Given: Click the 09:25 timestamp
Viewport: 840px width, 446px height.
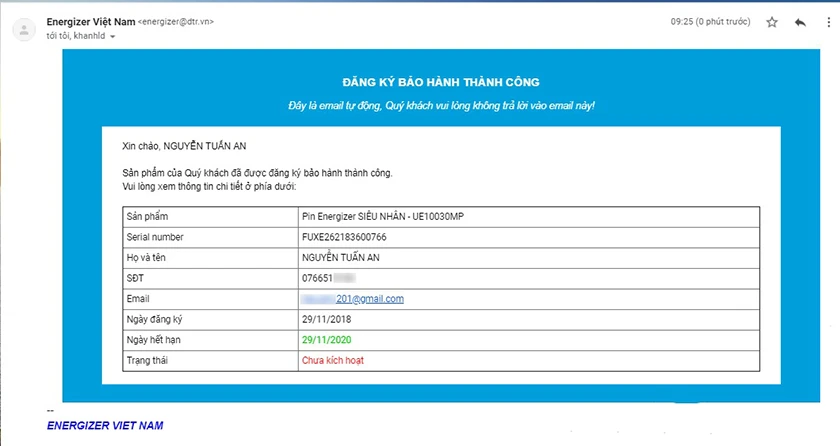Looking at the screenshot, I should click(x=710, y=22).
